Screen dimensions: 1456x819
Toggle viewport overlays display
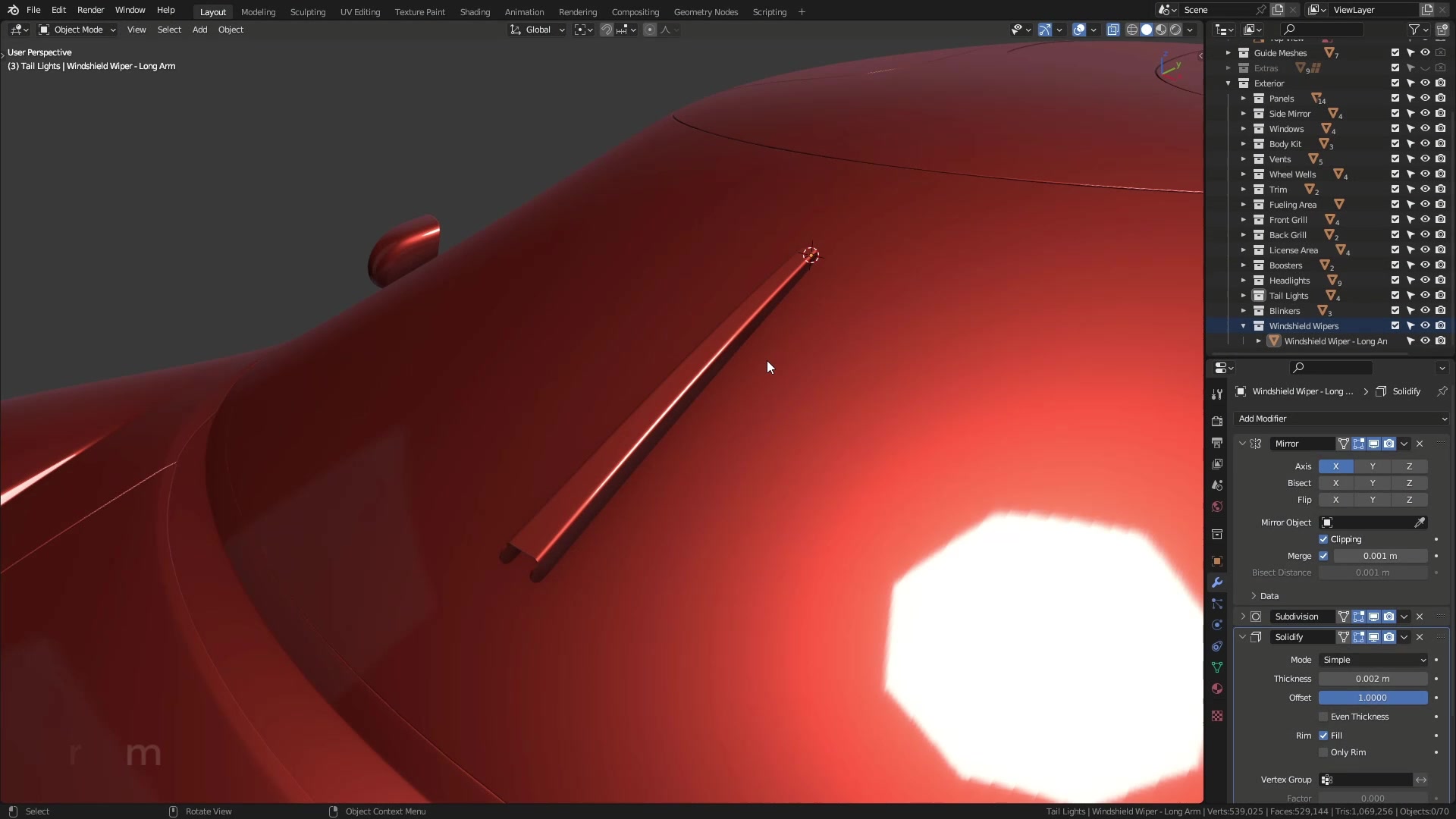(1079, 30)
